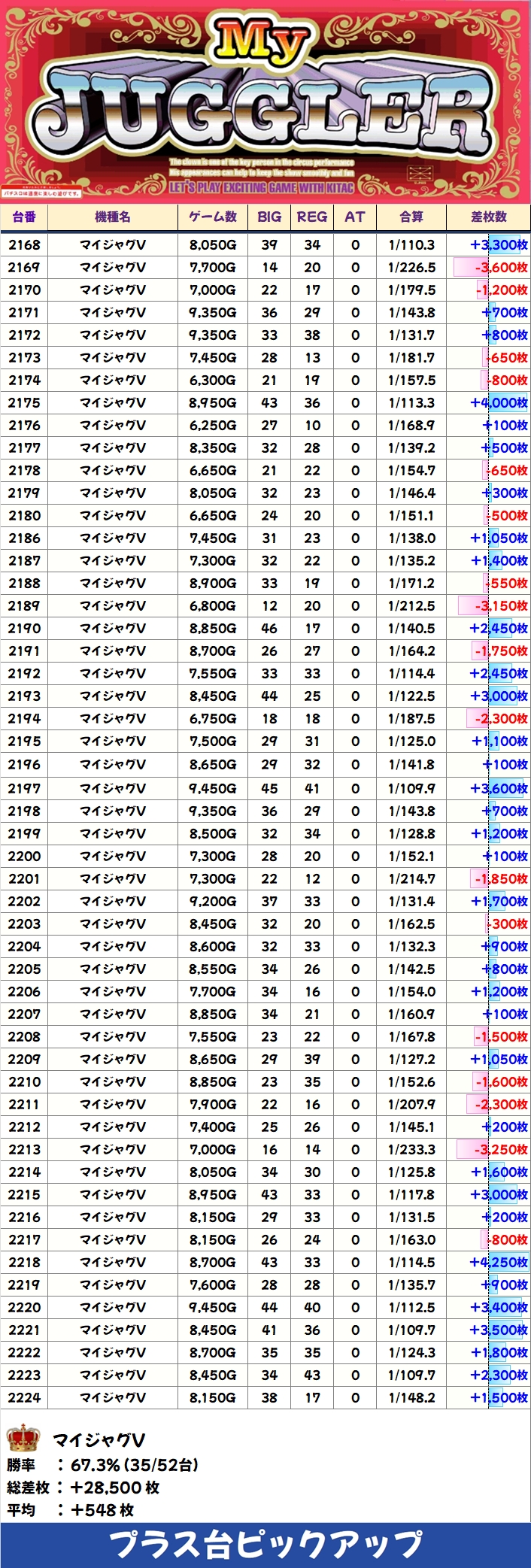This screenshot has width=531, height=1568.
Task: Click 9,200G game count in row 2202
Action: [x=213, y=901]
